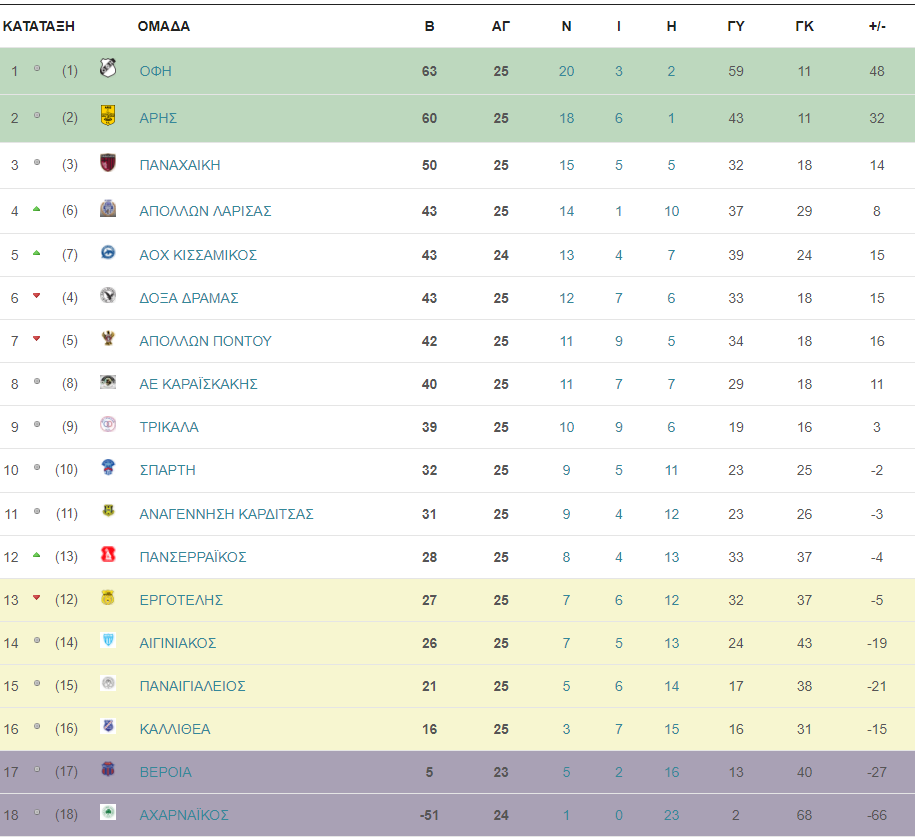Click the ΑΧΑΡΝΑΪΚΟΣ green logo
Image resolution: width=923 pixels, height=837 pixels.
pyautogui.click(x=108, y=812)
